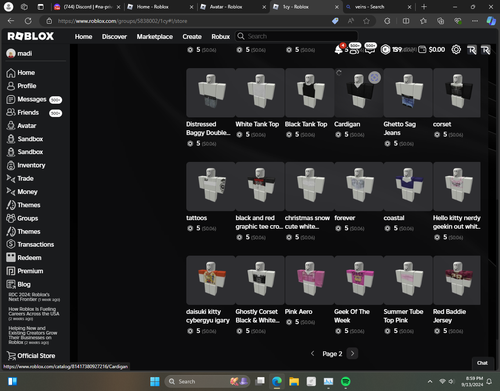Open the settings gear in Roblox header

(x=456, y=50)
